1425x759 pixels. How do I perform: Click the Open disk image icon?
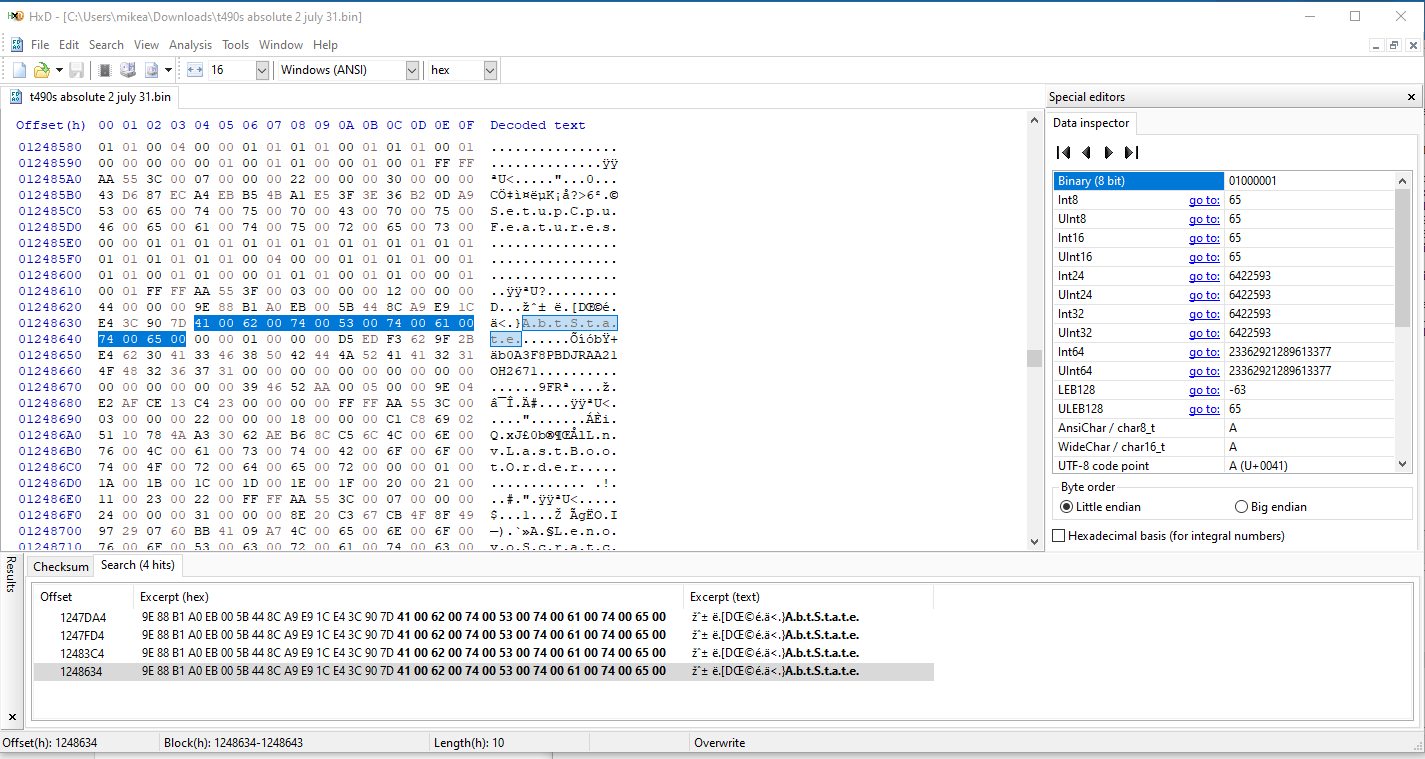tap(152, 70)
